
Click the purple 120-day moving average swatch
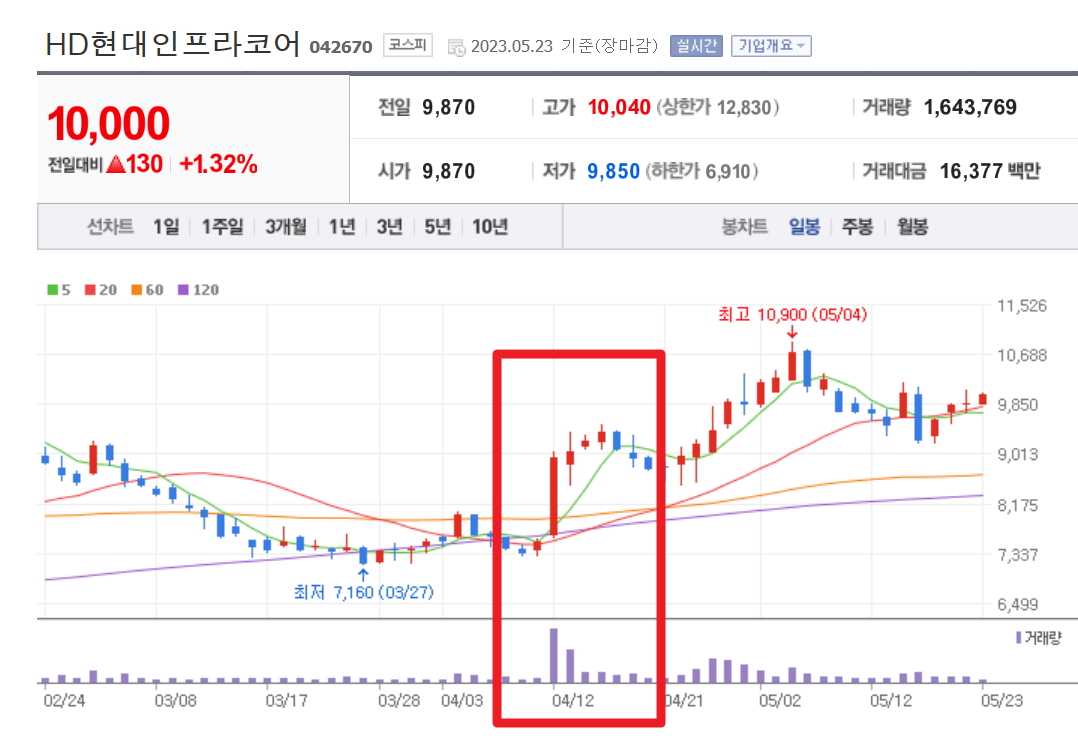tap(183, 290)
